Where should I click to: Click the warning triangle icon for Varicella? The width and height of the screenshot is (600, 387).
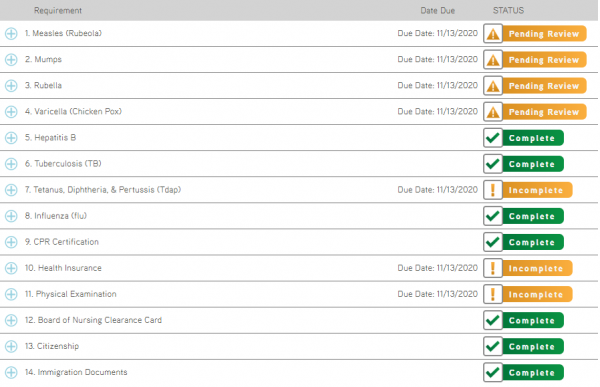pyautogui.click(x=493, y=112)
